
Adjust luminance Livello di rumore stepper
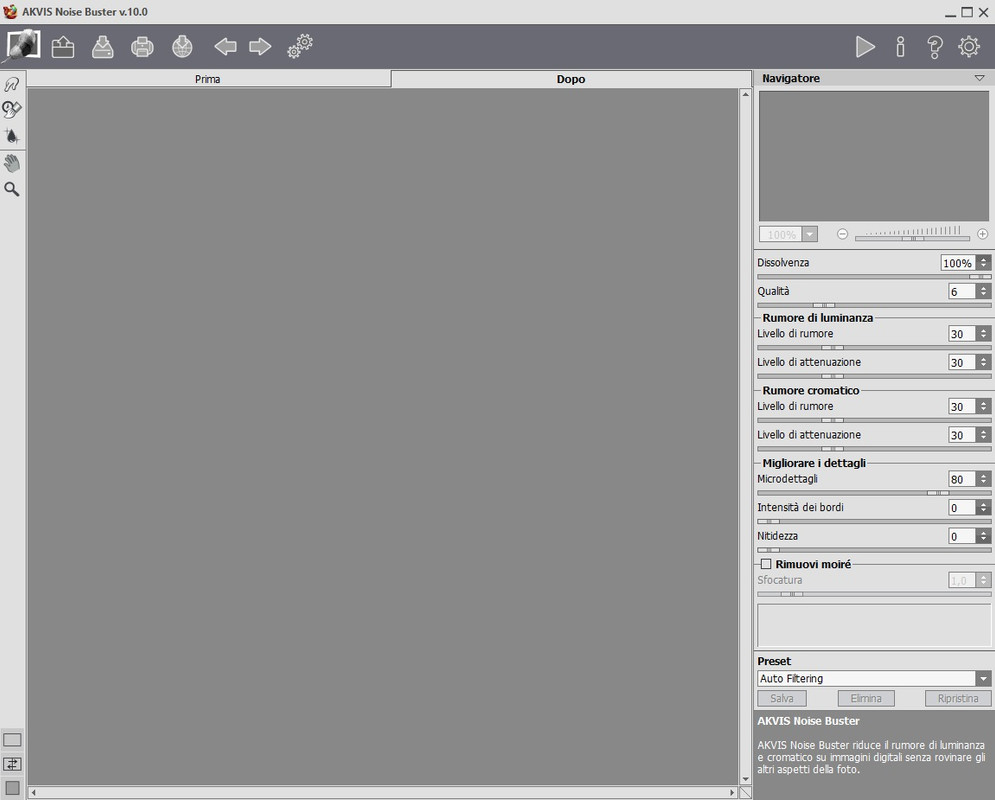tap(984, 334)
